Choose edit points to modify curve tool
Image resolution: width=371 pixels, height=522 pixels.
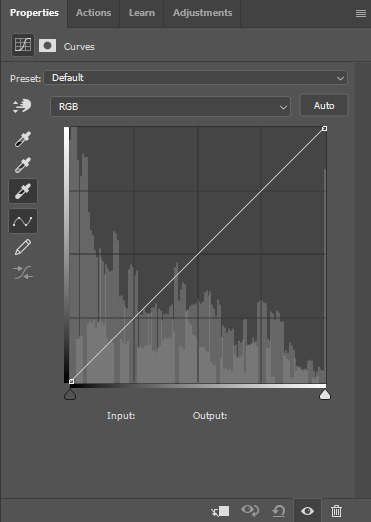click(x=23, y=221)
